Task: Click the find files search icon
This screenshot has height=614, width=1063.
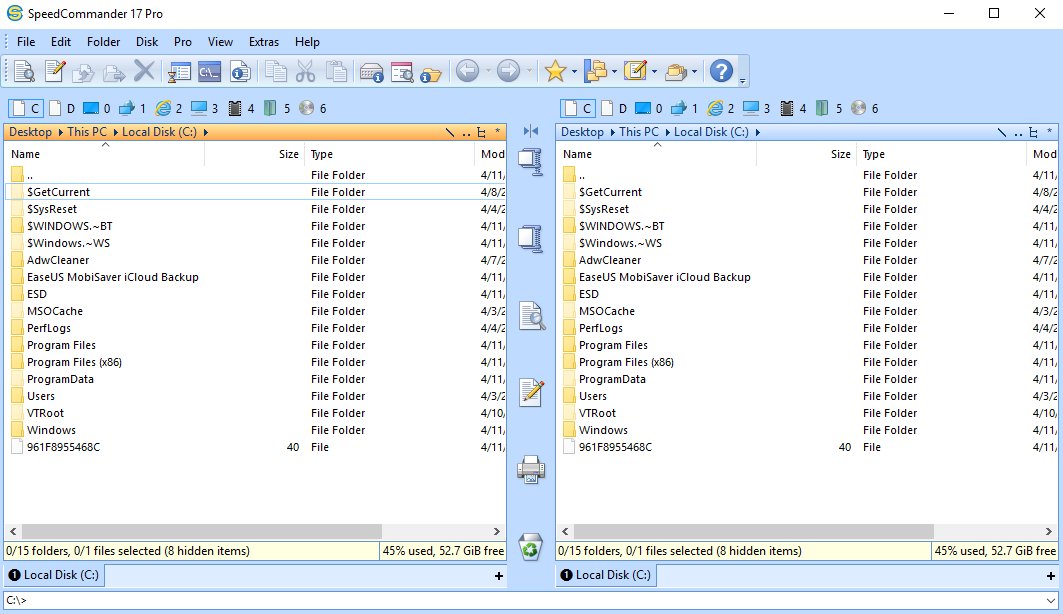Action: coord(402,71)
